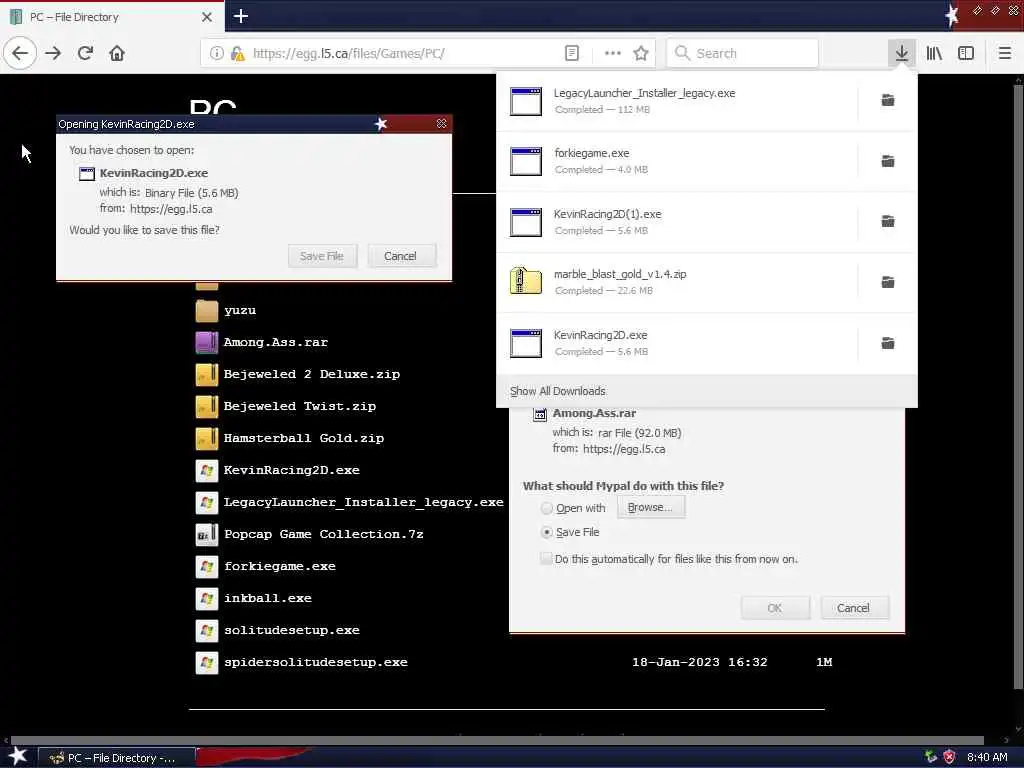Download inkball.exe

(x=268, y=598)
